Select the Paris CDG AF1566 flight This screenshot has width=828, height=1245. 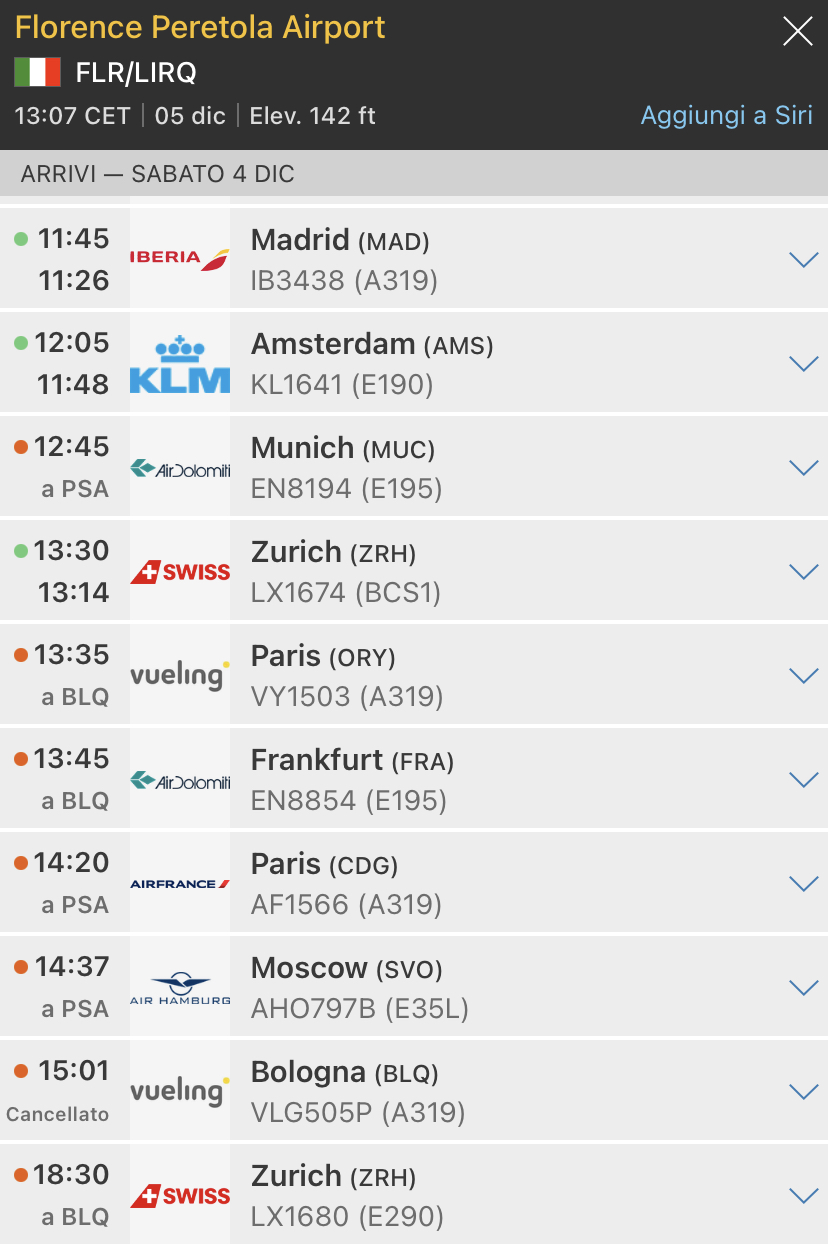click(500, 884)
